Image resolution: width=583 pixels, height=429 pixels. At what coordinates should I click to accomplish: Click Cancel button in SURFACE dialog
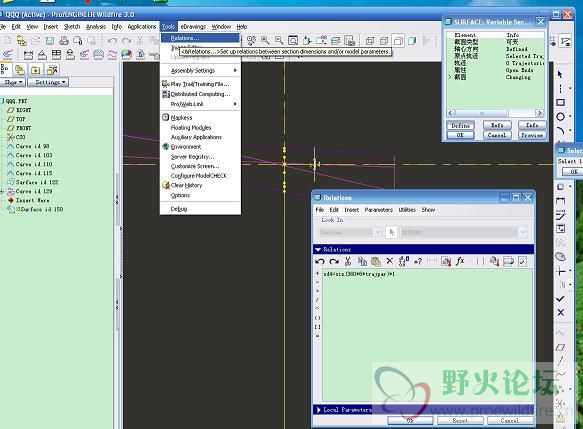[497, 135]
